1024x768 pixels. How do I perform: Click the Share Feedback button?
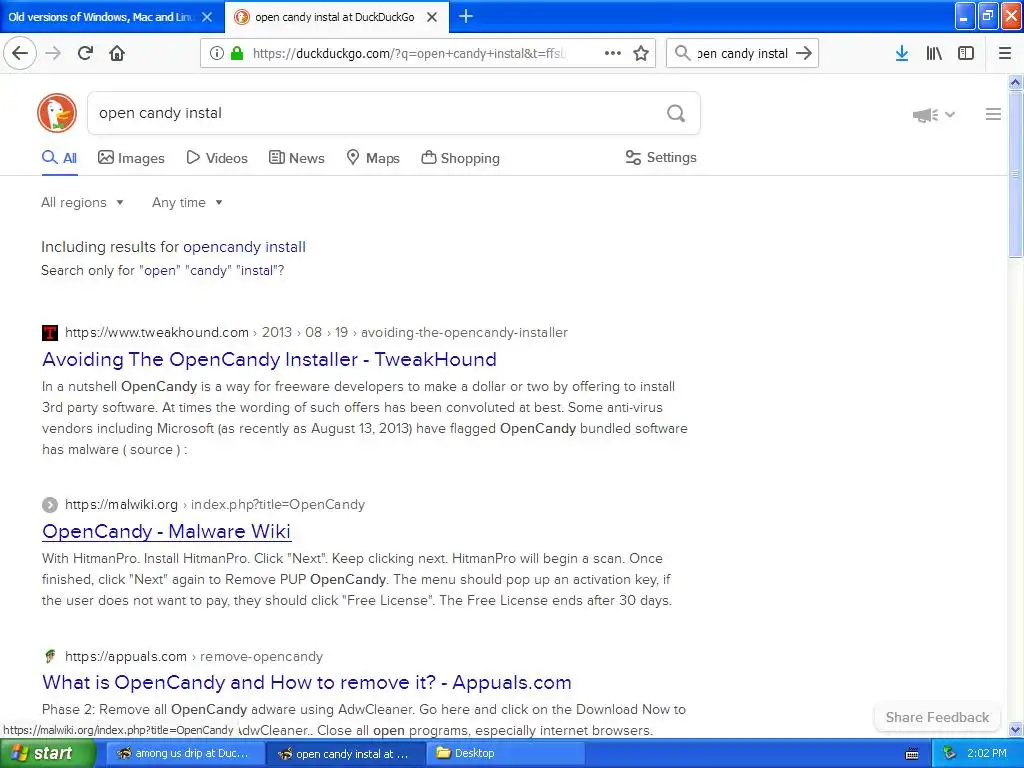coord(937,717)
